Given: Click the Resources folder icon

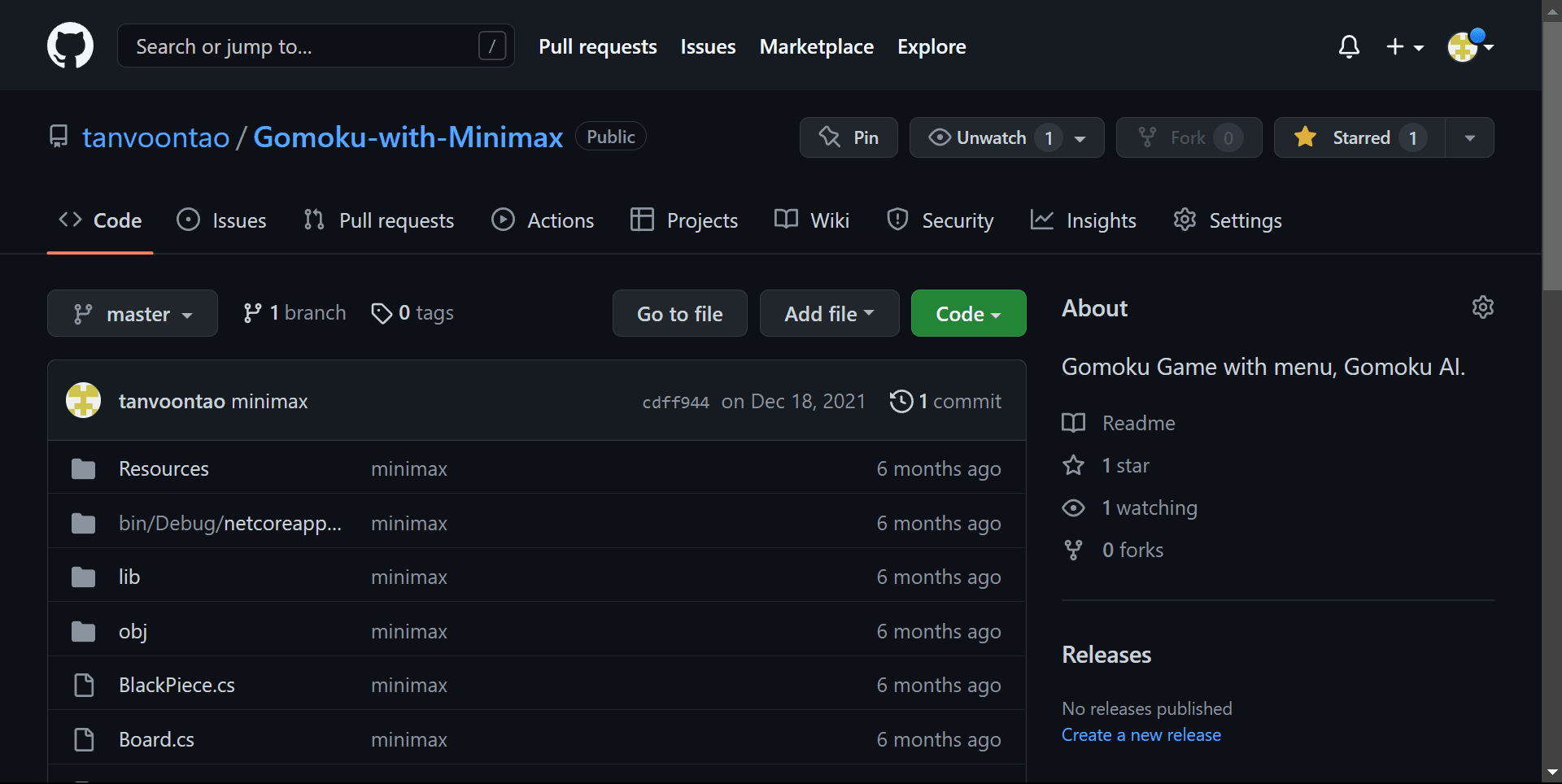Looking at the screenshot, I should [83, 468].
